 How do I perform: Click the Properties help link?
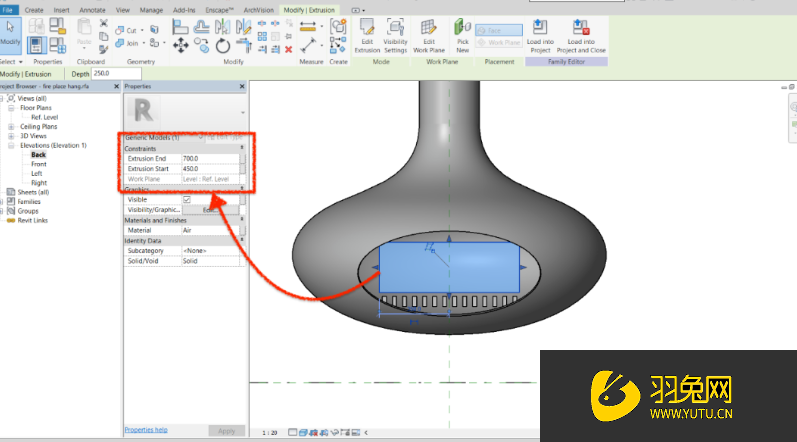point(146,430)
